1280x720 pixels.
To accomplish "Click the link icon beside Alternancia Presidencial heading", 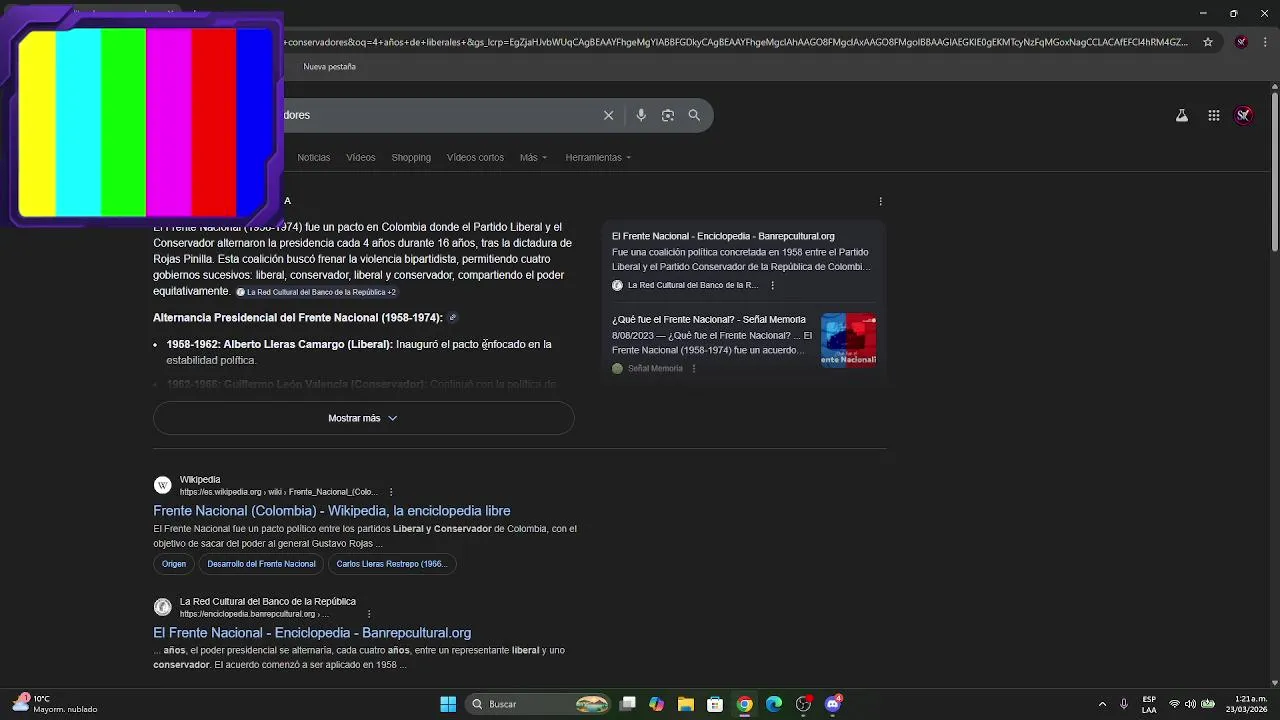I will point(453,318).
